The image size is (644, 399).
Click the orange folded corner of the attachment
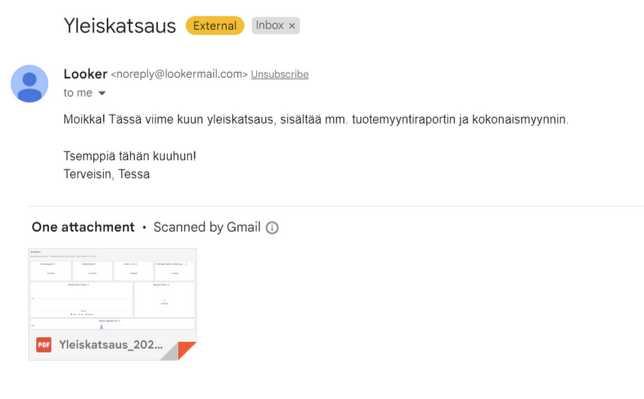pos(187,350)
